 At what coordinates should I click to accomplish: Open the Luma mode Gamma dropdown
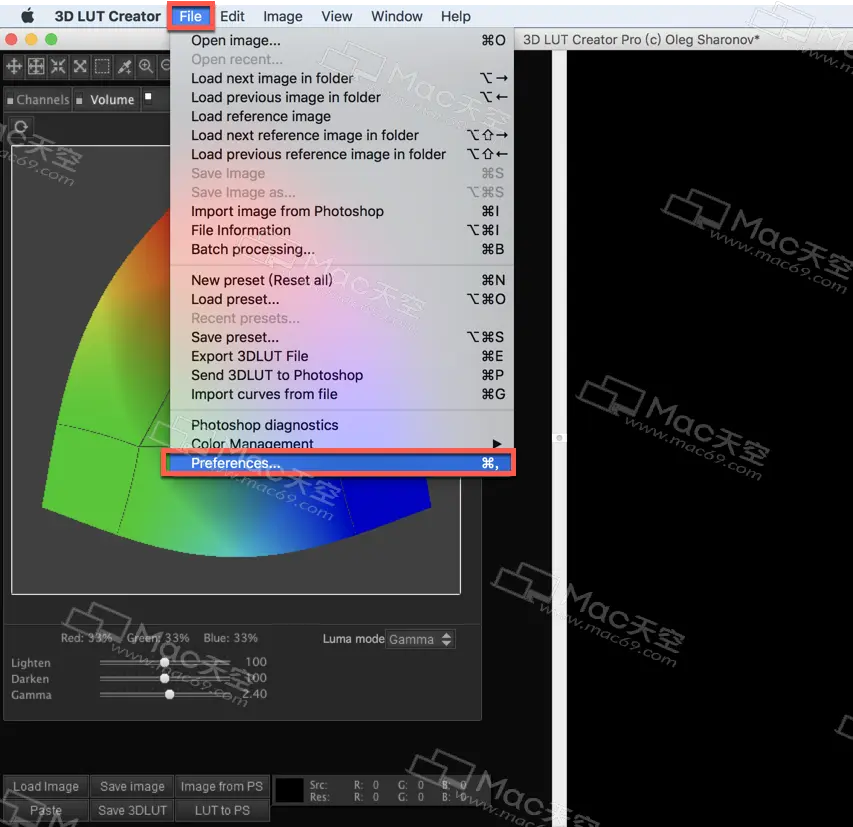(420, 639)
